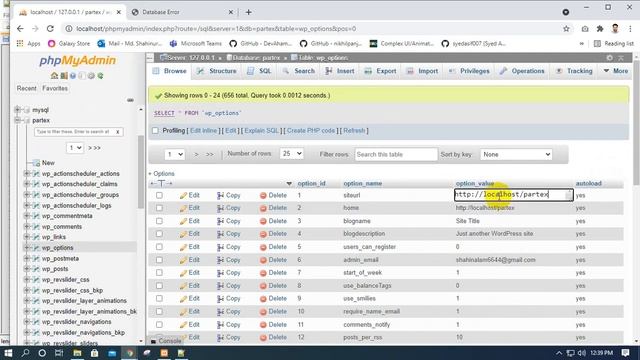Open page settings gear icon
Image resolution: width=640 pixels, height=360 pixels.
(x=609, y=58)
